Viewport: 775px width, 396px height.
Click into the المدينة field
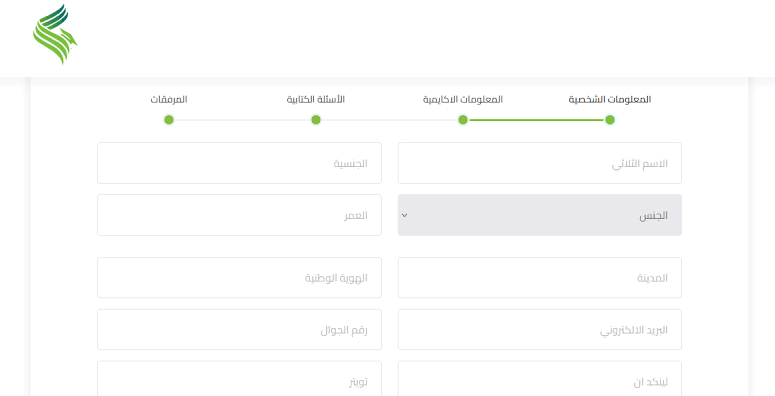(540, 277)
